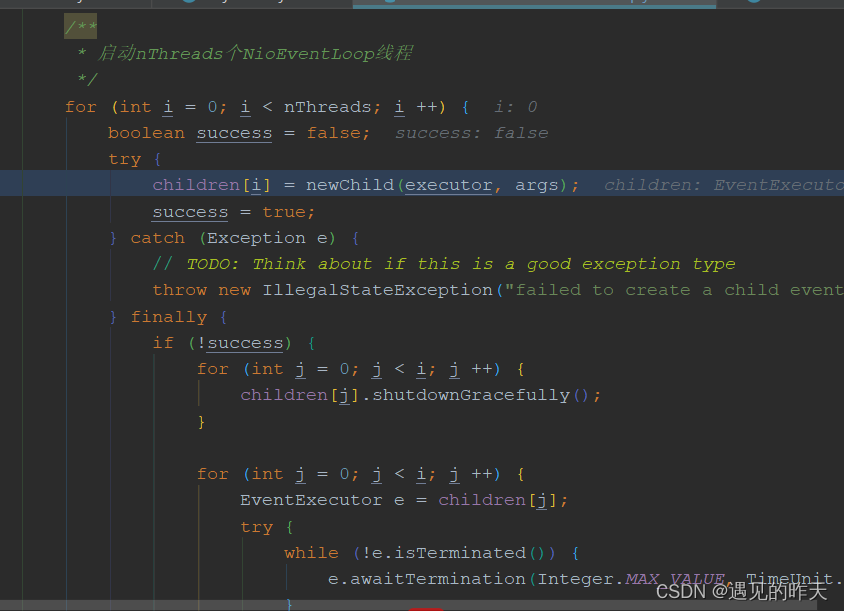Select the IllegalStateException class name
The width and height of the screenshot is (844, 611).
coord(377,290)
